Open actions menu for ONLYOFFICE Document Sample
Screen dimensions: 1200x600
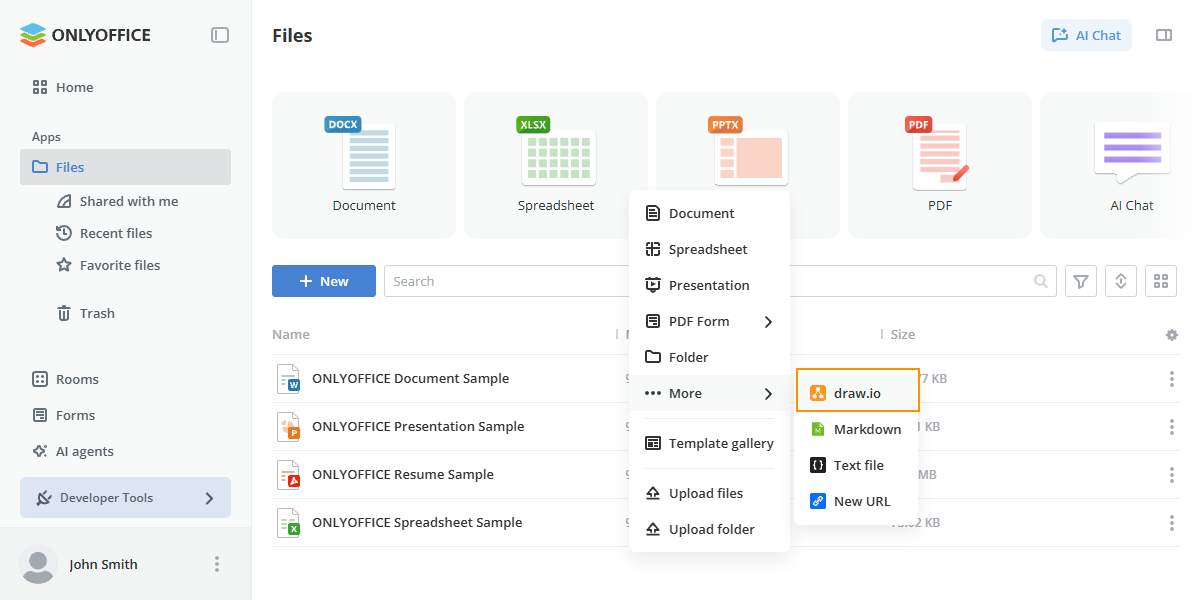point(1172,379)
